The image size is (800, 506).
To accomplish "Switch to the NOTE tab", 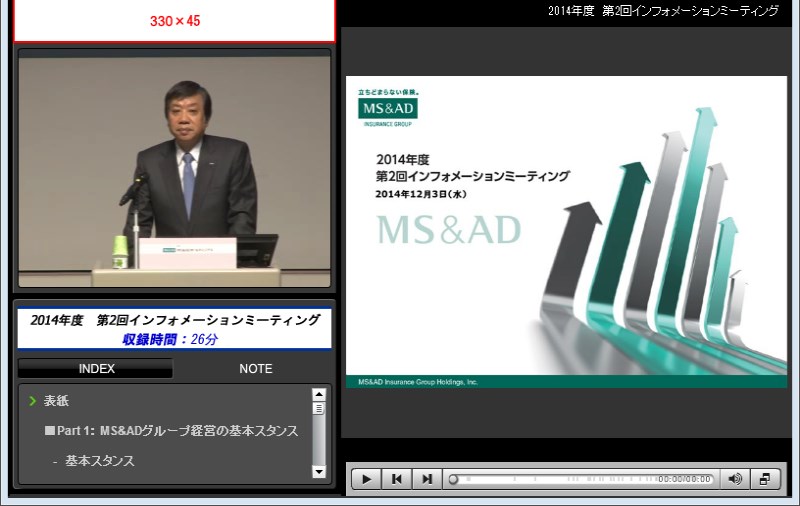I will 256,368.
